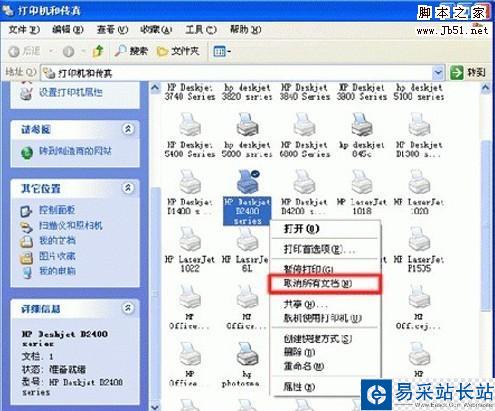The height and width of the screenshot is (411, 495).
Task: Click the sidebar scroll-down arrow
Action: pyautogui.click(x=155, y=407)
